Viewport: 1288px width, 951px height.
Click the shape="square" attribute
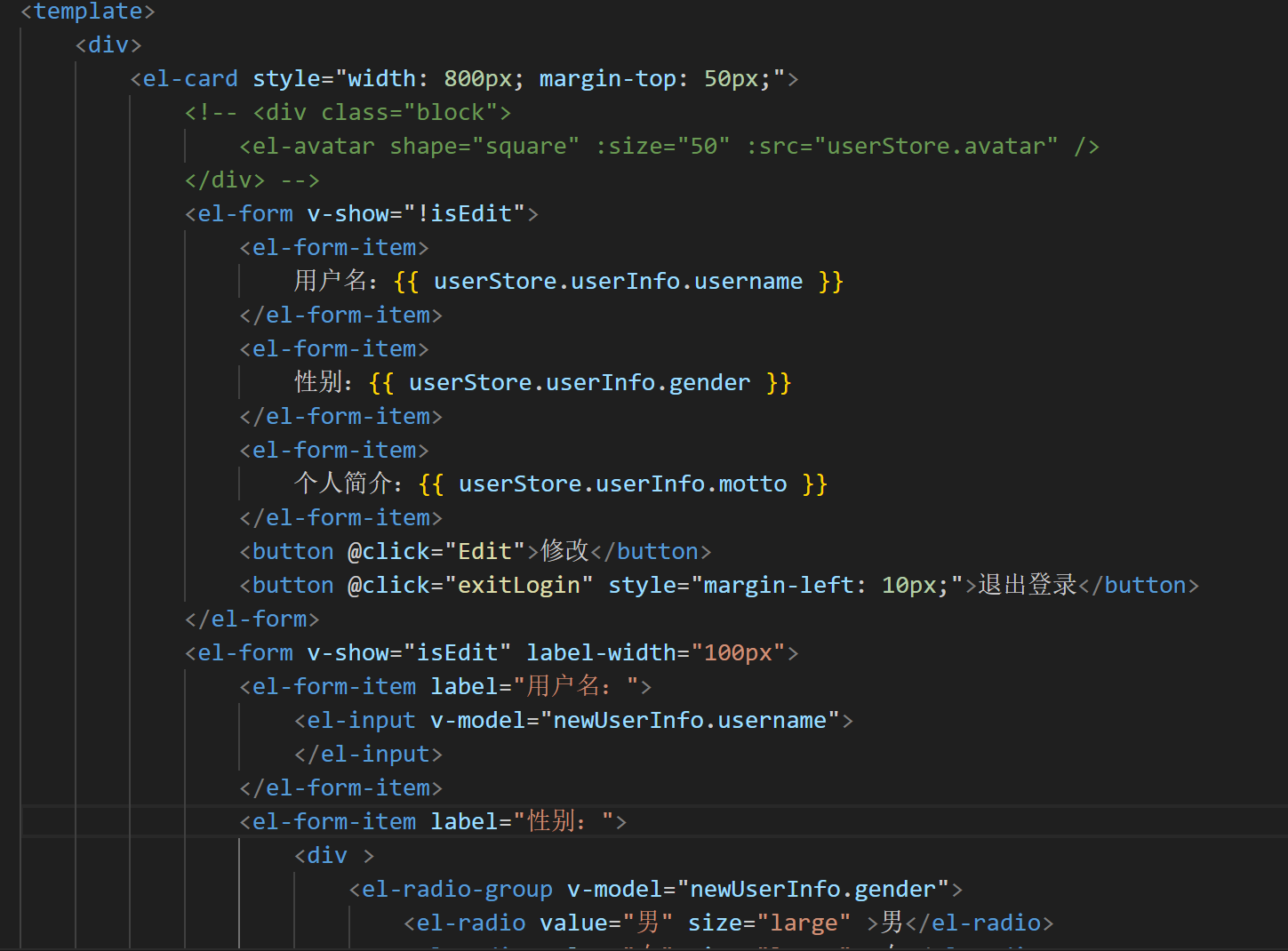(x=484, y=147)
